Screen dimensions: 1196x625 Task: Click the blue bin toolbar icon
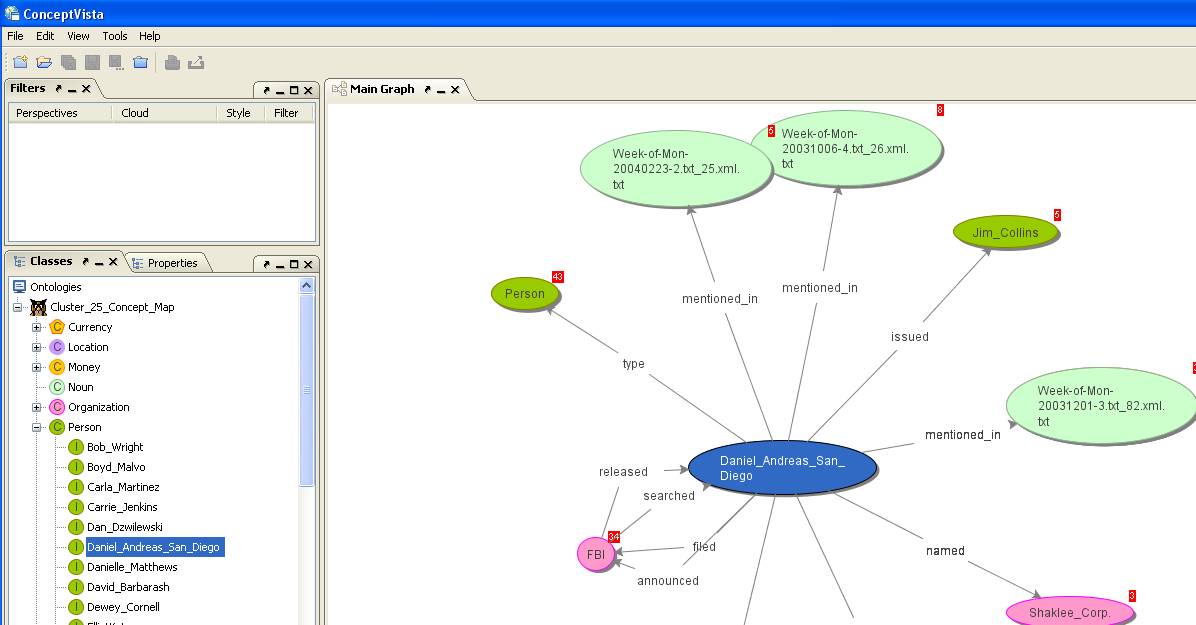[140, 62]
